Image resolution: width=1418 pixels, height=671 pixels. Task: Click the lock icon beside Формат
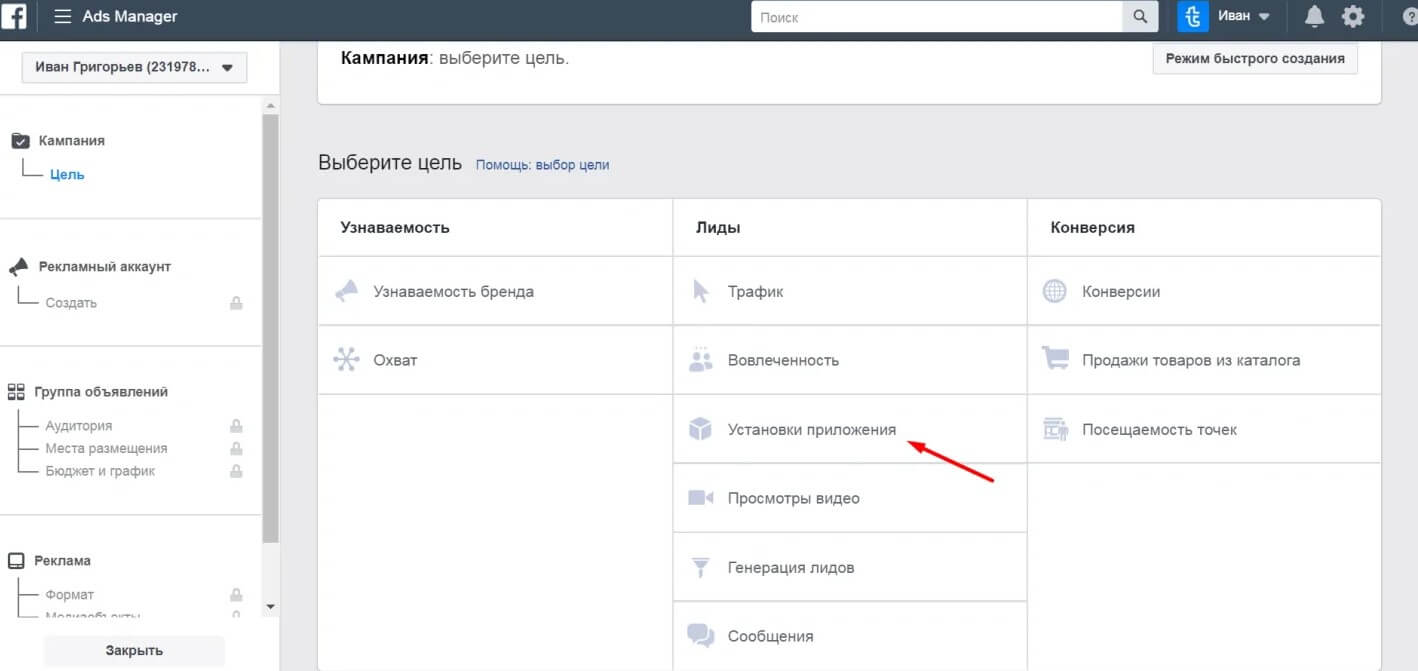[236, 595]
